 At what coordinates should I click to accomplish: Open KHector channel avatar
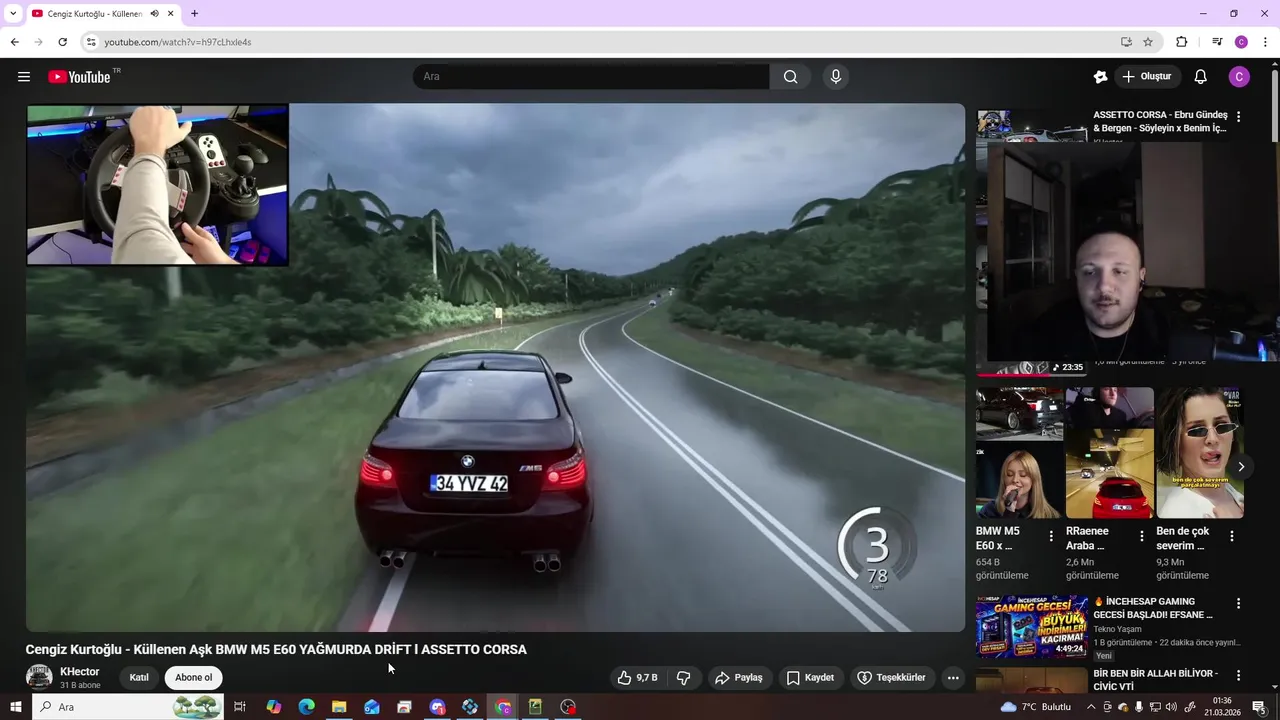[39, 677]
